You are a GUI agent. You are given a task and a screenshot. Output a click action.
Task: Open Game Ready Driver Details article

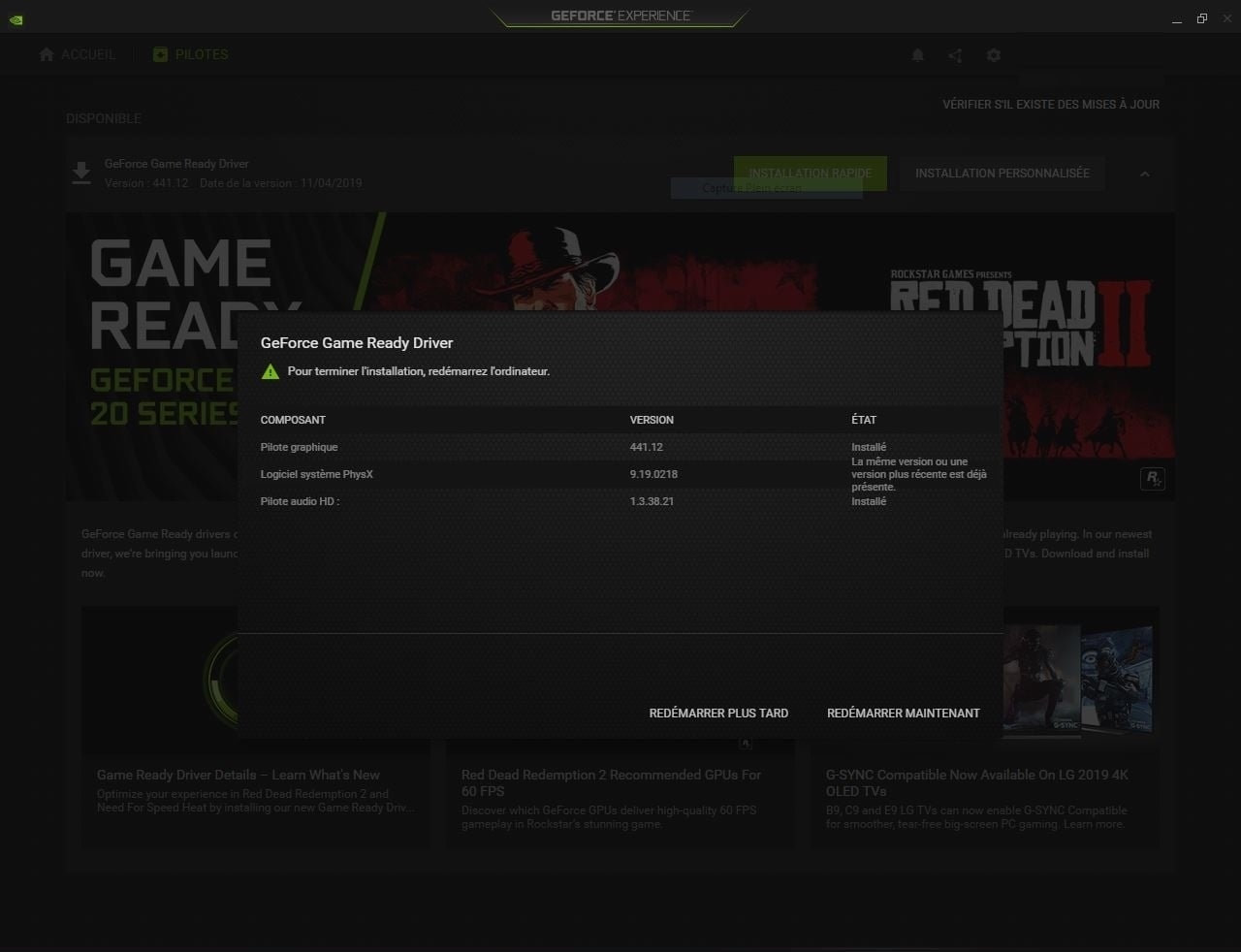[x=239, y=775]
